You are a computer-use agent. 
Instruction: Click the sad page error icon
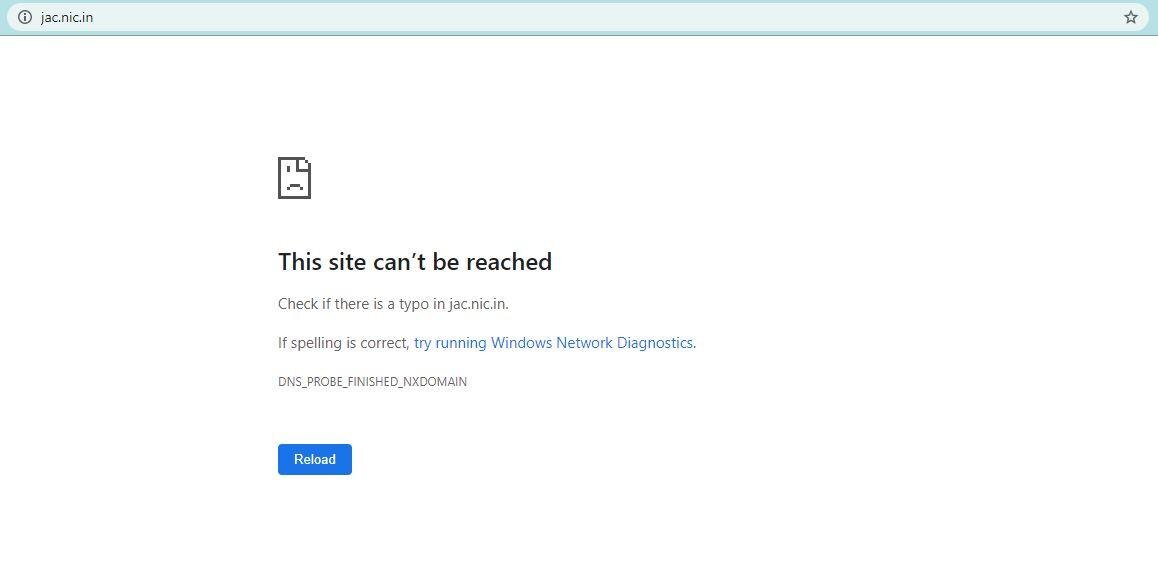coord(294,178)
